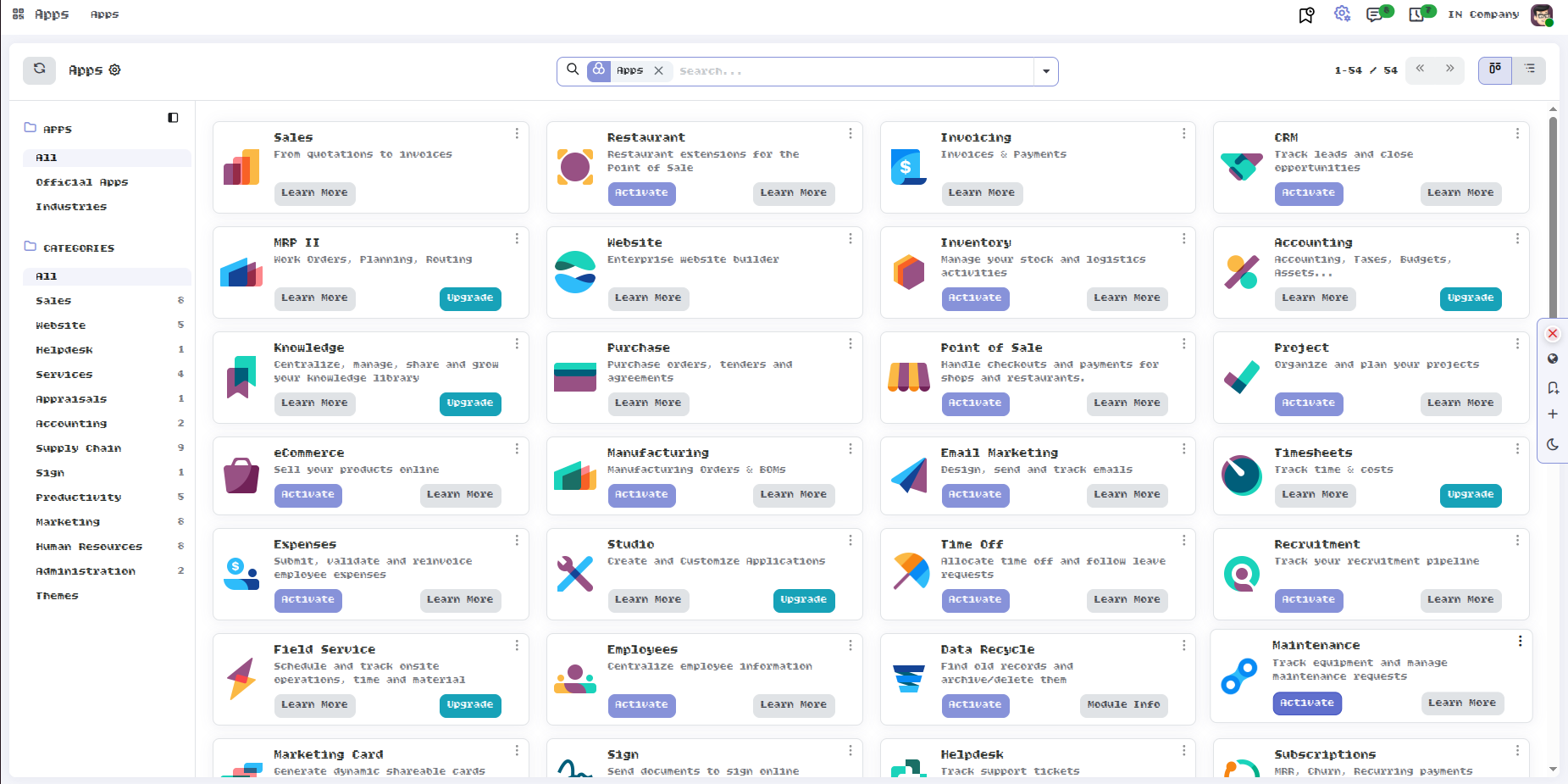
Task: Select Industries filter
Action: click(x=71, y=207)
